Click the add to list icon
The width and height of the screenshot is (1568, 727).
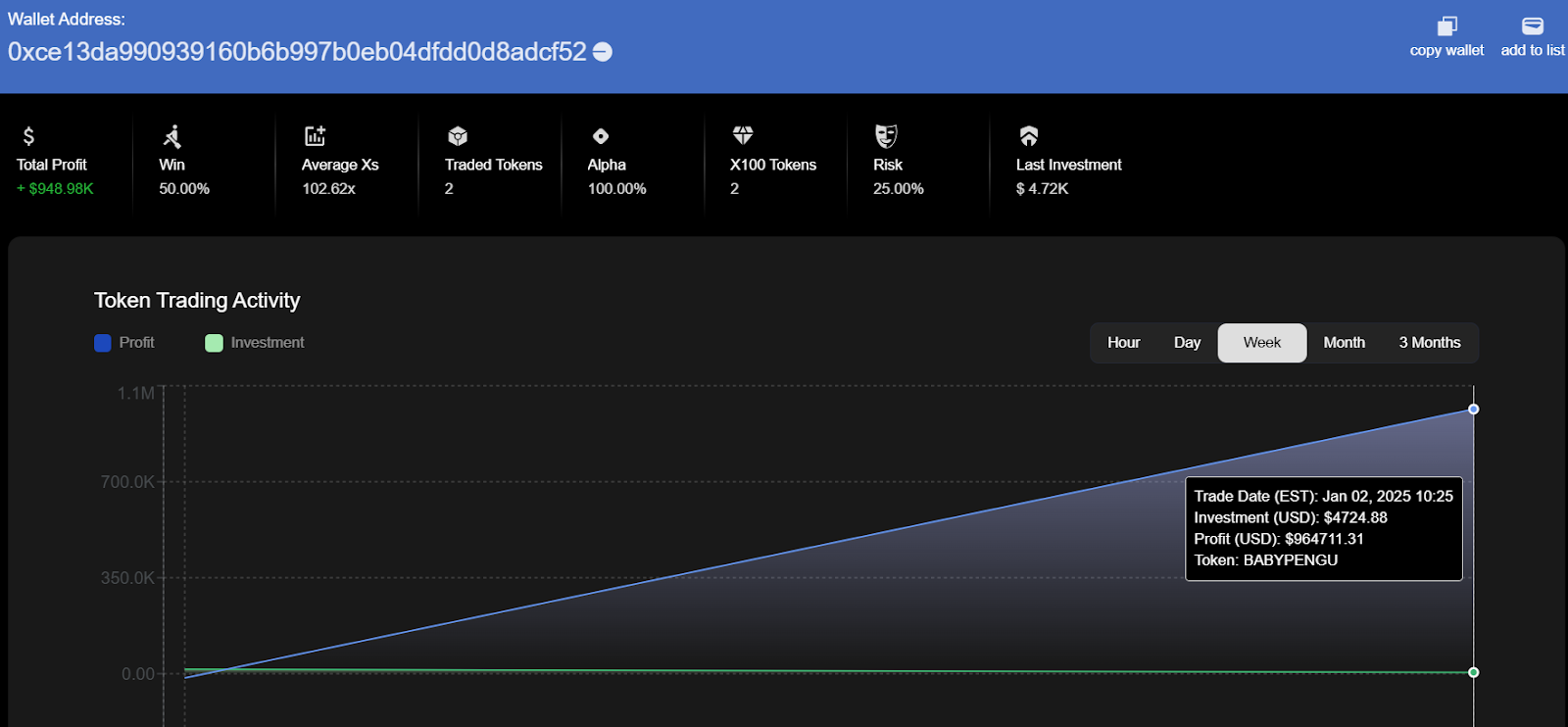(x=1533, y=25)
